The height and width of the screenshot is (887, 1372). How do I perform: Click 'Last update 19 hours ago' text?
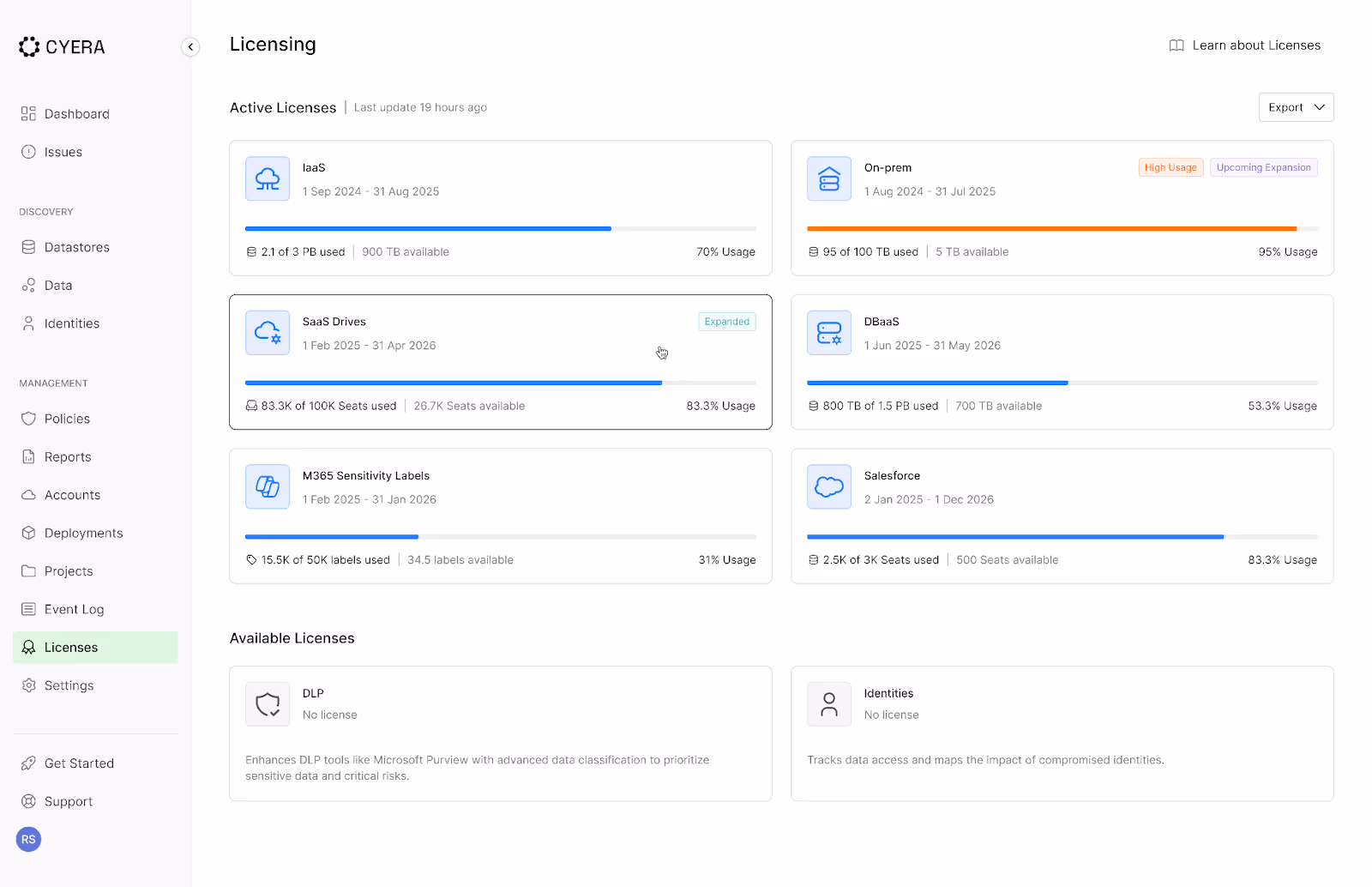[420, 107]
